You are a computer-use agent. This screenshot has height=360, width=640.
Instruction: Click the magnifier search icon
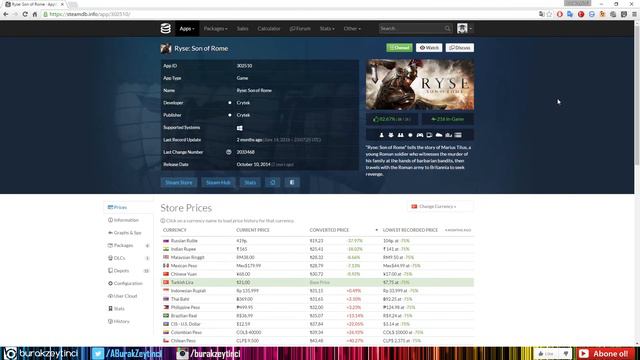tap(448, 29)
